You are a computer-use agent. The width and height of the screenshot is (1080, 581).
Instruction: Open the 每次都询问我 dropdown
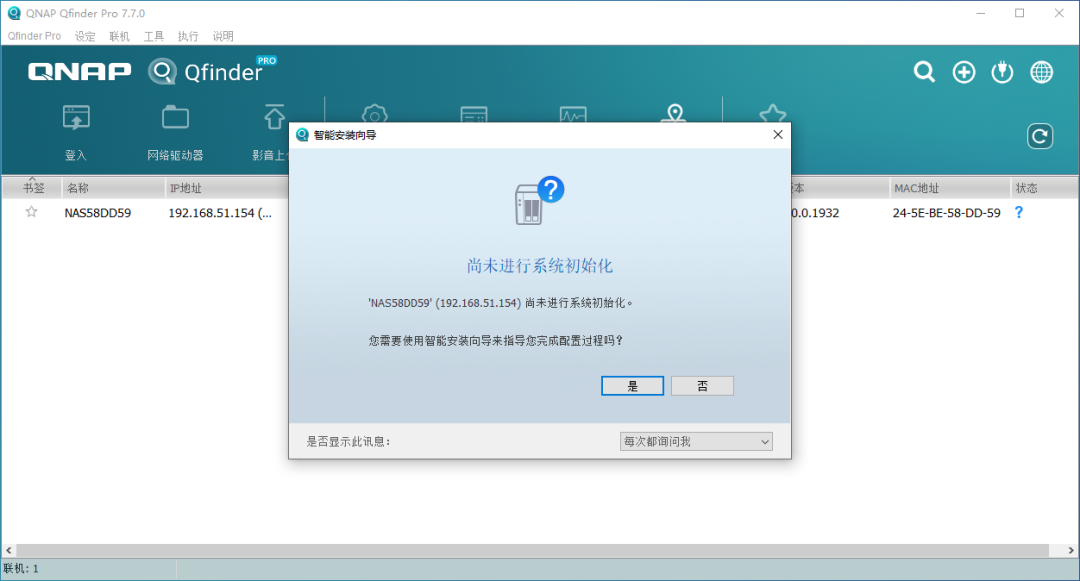coord(695,441)
